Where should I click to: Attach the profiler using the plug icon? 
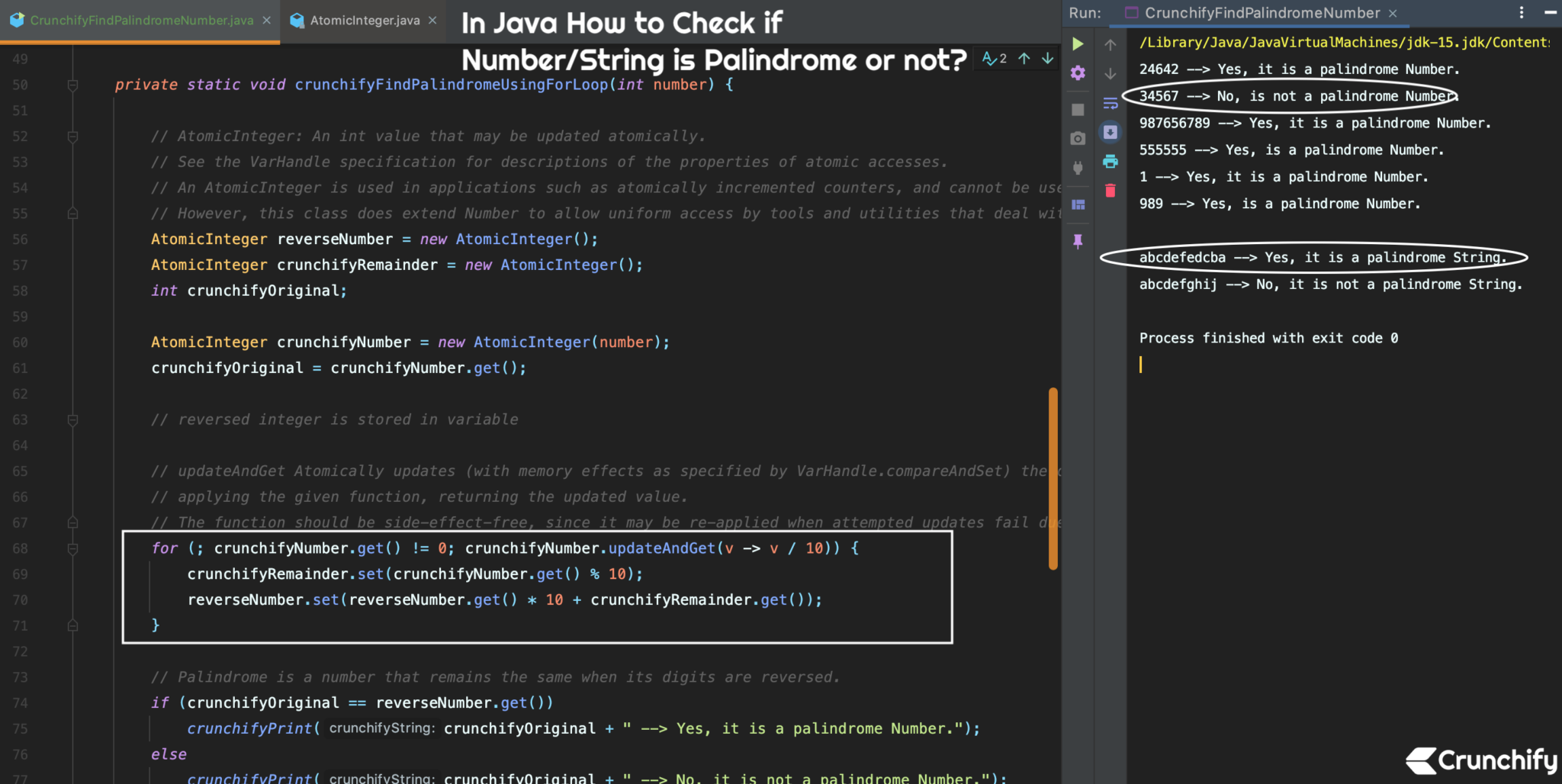point(1078,168)
